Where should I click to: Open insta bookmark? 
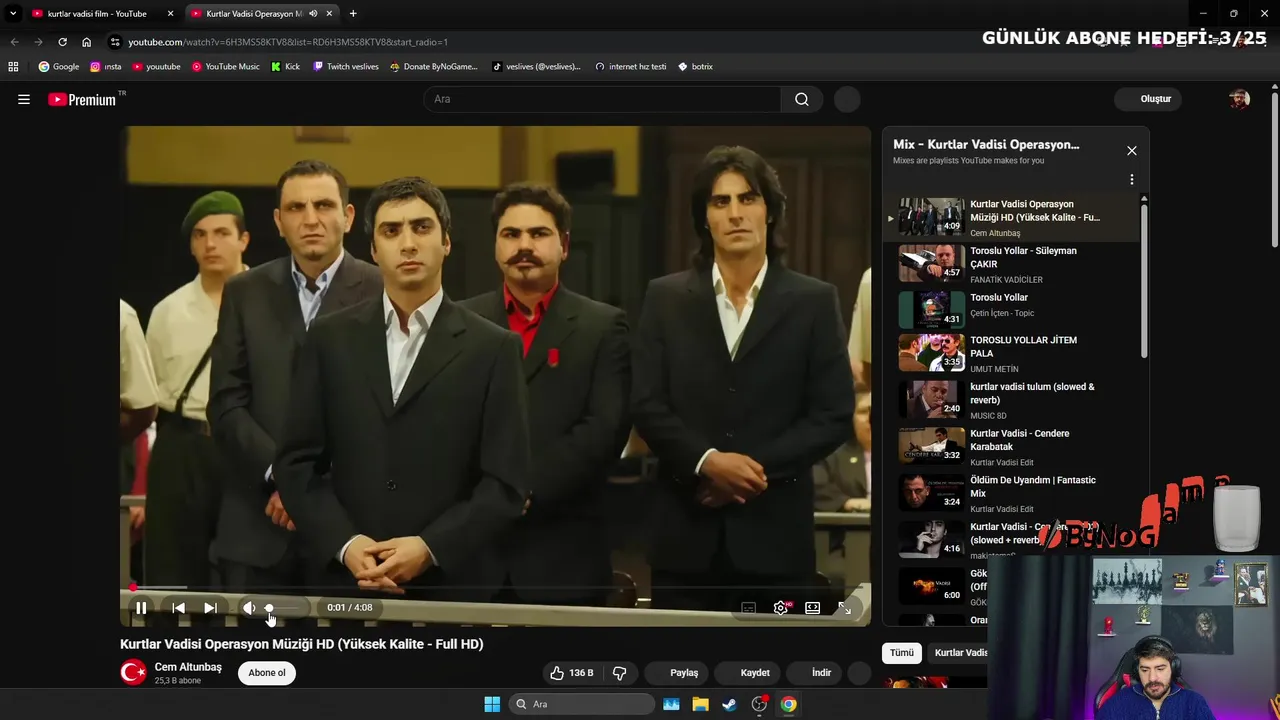[106, 67]
